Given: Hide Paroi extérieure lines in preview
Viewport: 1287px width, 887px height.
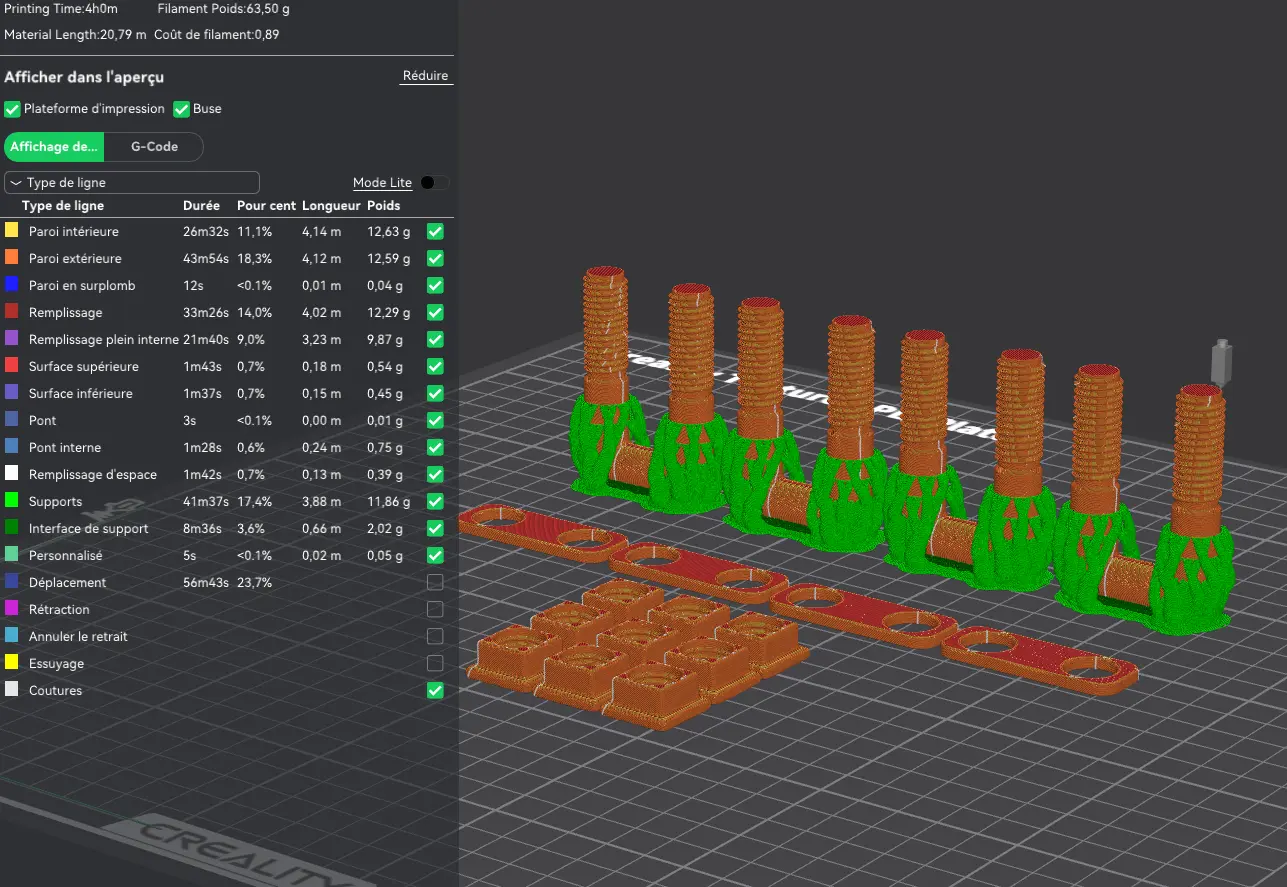Looking at the screenshot, I should [x=435, y=258].
